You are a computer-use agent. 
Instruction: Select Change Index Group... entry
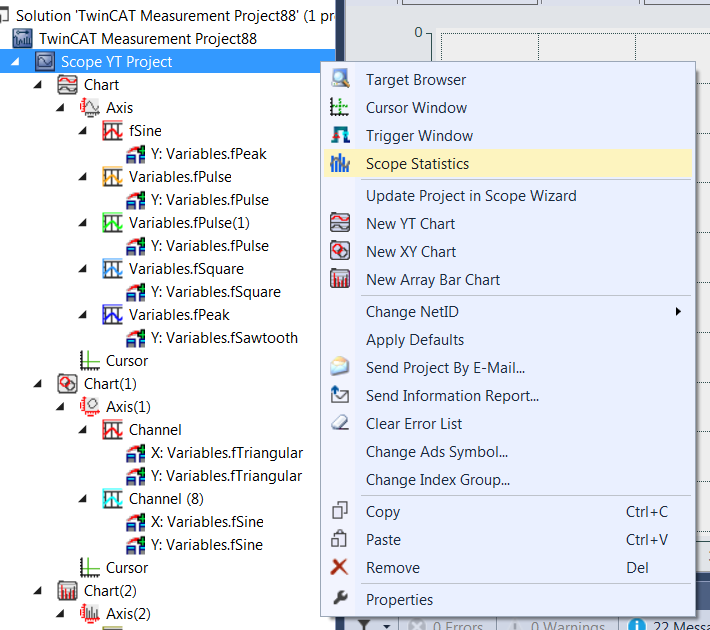pyautogui.click(x=508, y=480)
